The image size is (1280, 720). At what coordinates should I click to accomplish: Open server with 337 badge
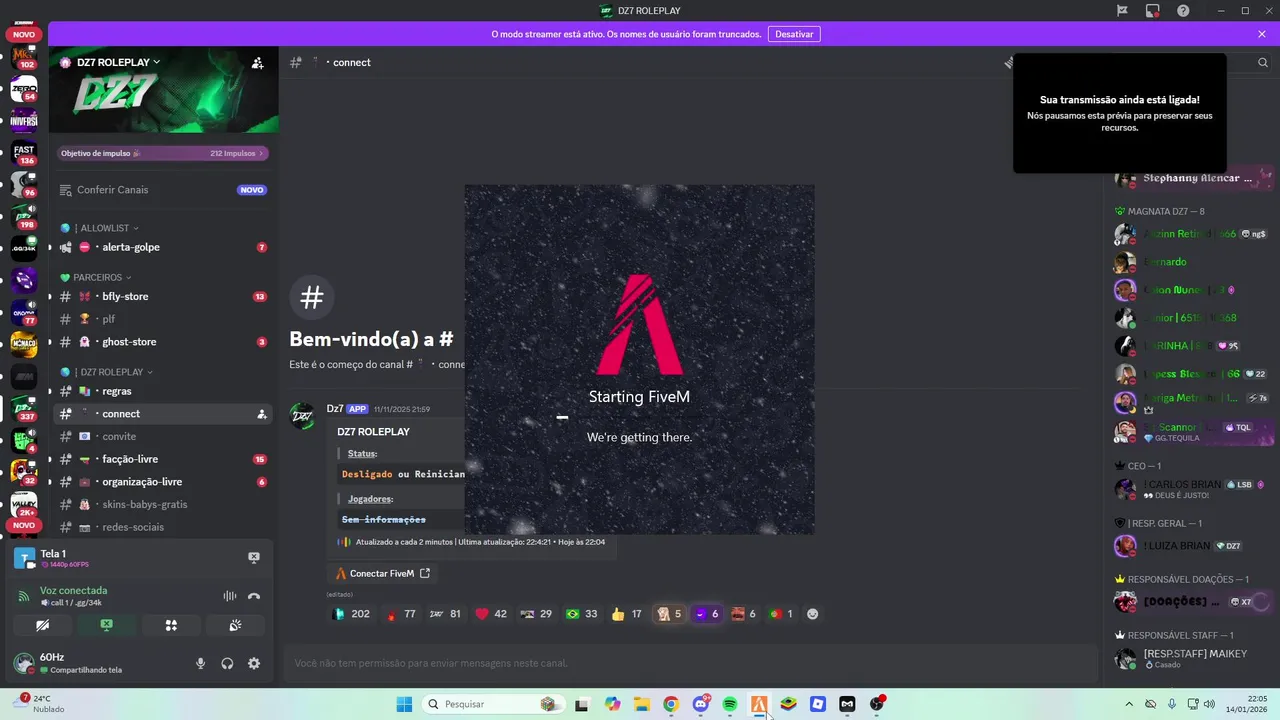click(x=23, y=408)
